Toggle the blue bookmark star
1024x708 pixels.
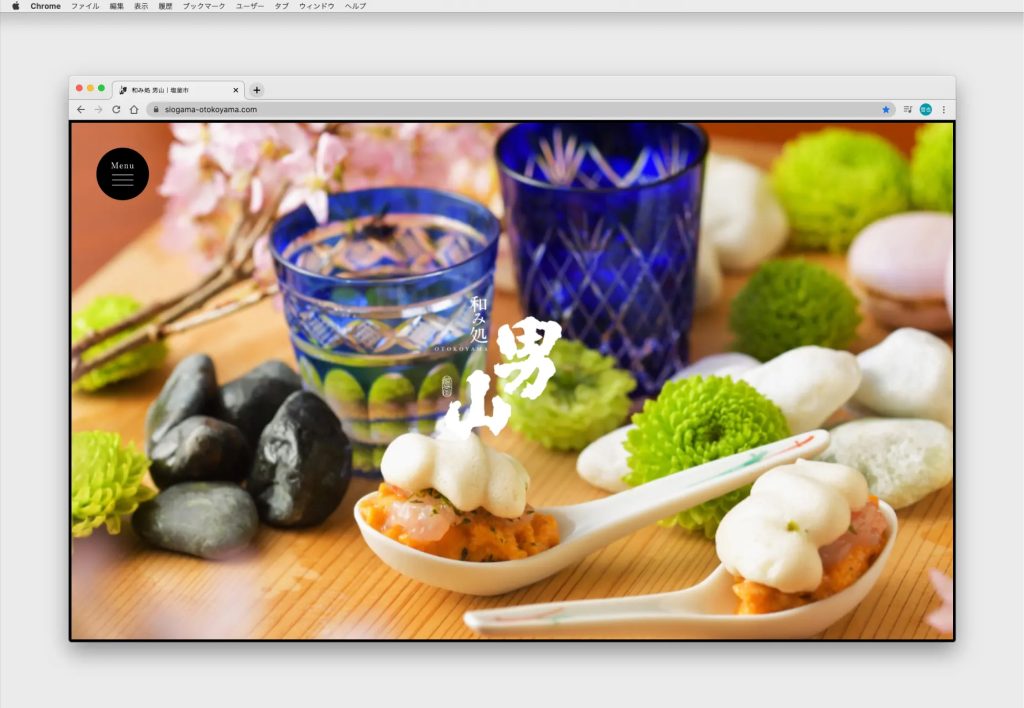pyautogui.click(x=886, y=109)
